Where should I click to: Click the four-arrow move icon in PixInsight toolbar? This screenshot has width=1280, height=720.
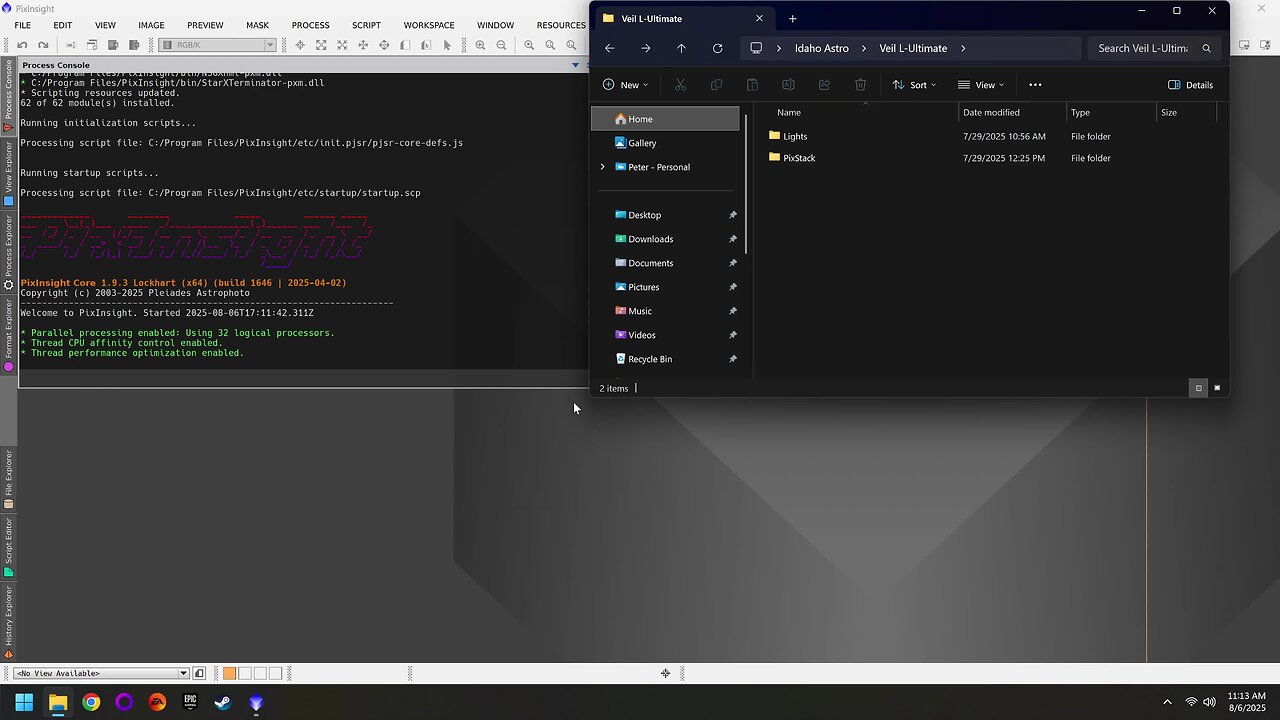point(363,45)
